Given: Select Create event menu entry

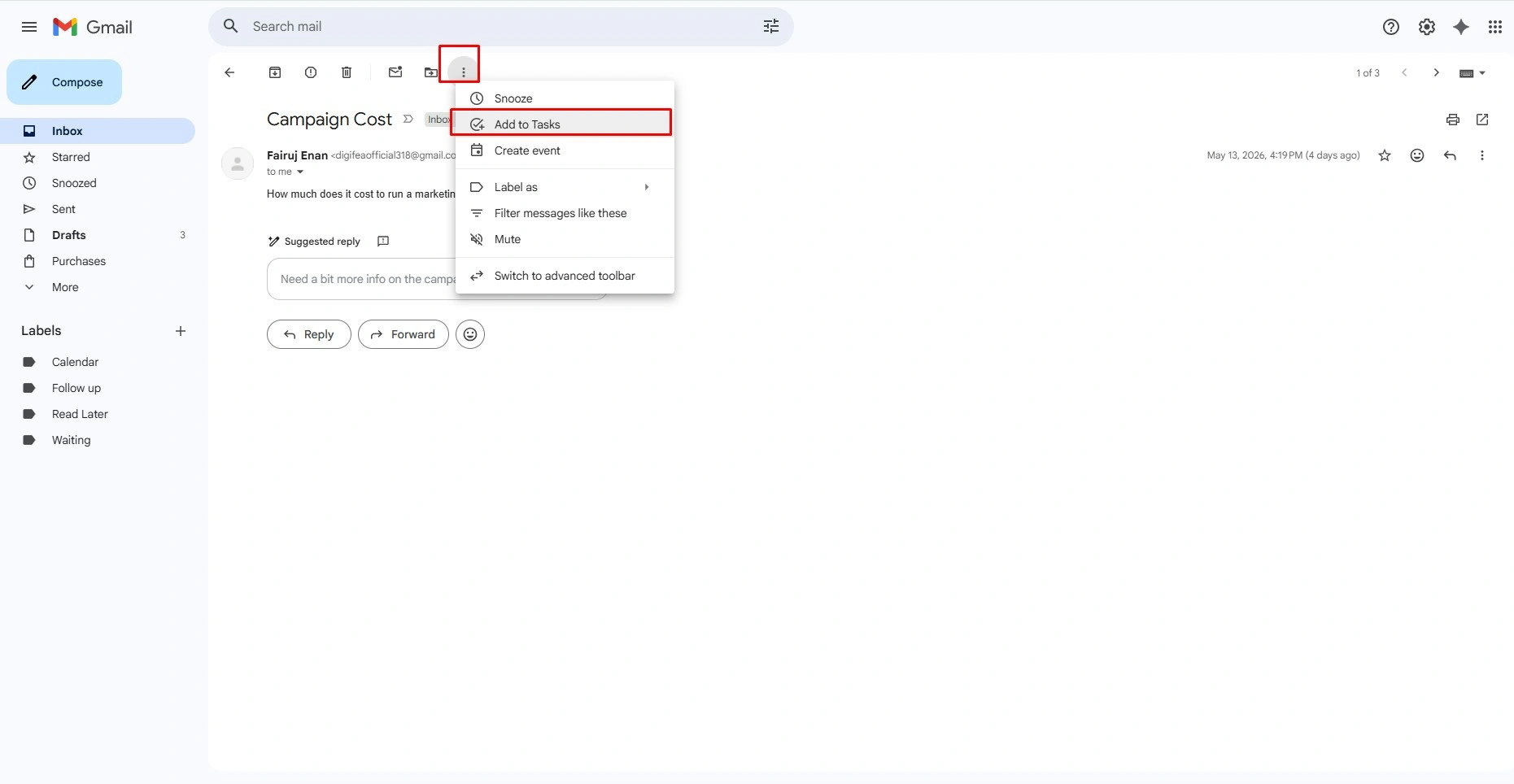Looking at the screenshot, I should point(565,150).
